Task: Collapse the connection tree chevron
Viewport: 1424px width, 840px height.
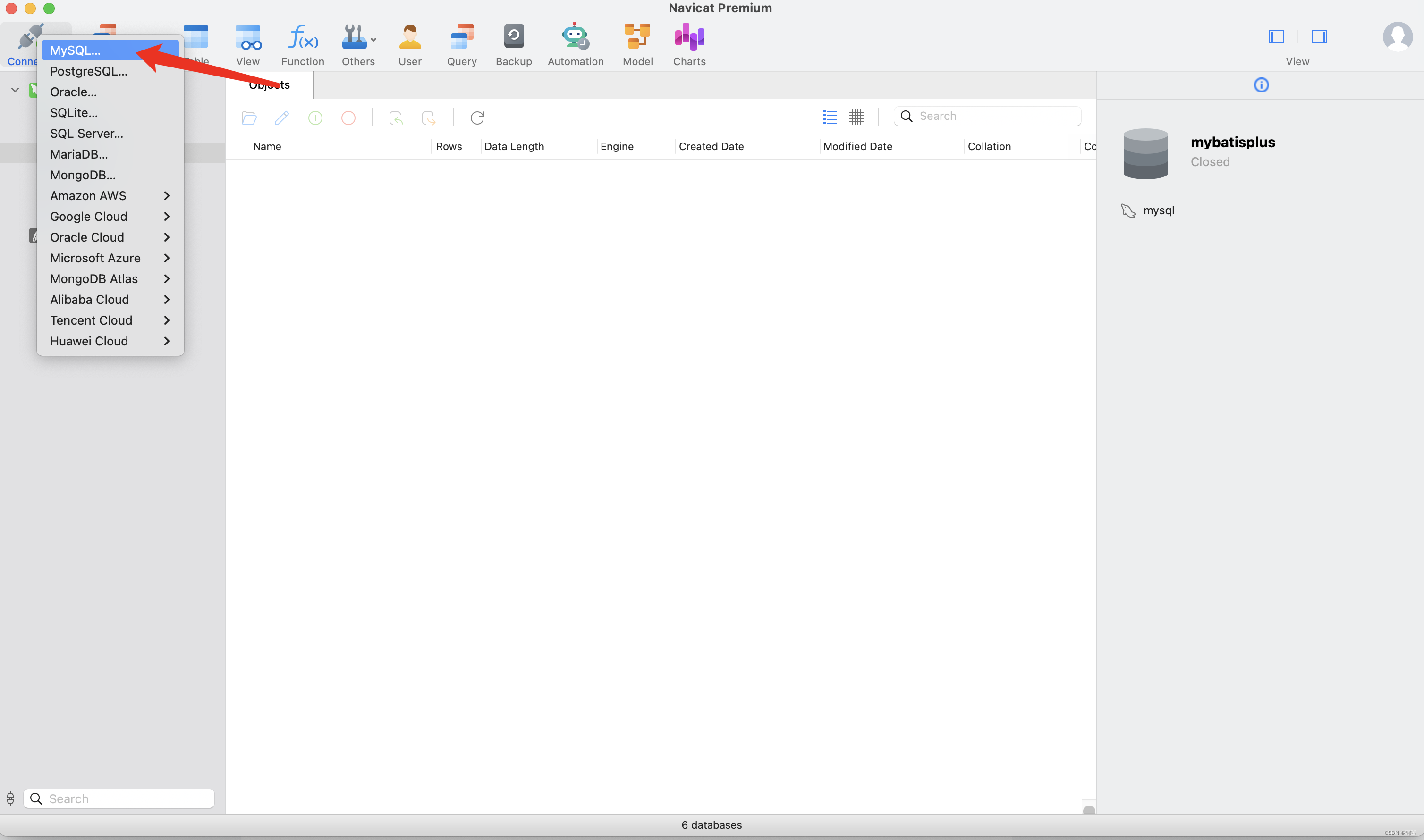Action: (x=15, y=90)
